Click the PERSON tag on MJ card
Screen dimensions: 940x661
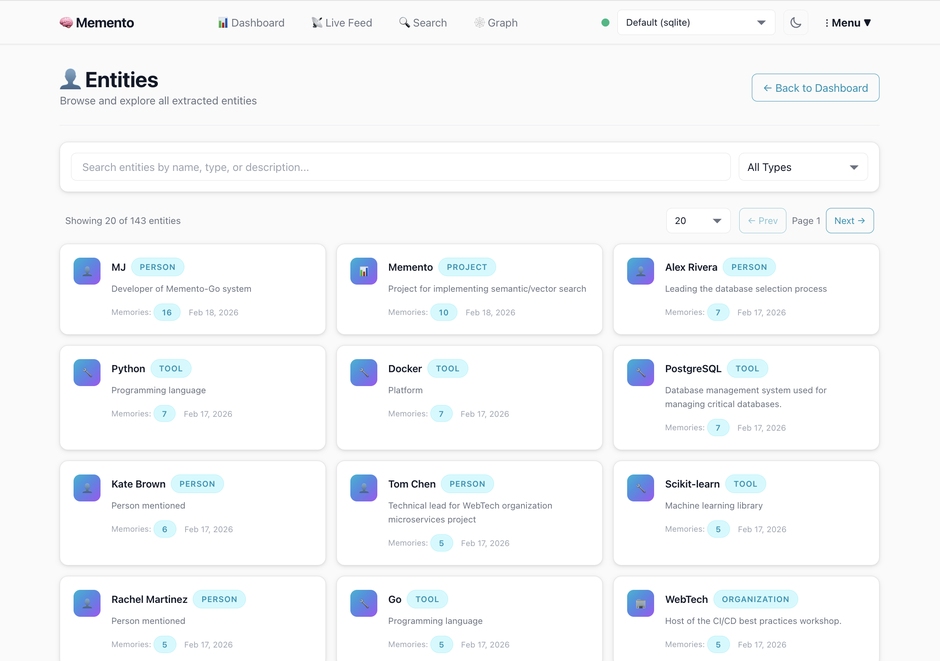(x=158, y=267)
